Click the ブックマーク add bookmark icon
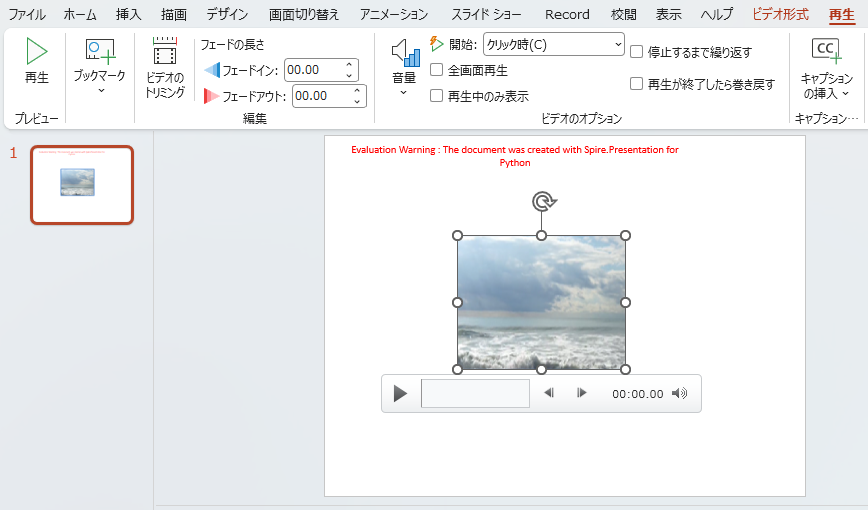 tap(100, 51)
